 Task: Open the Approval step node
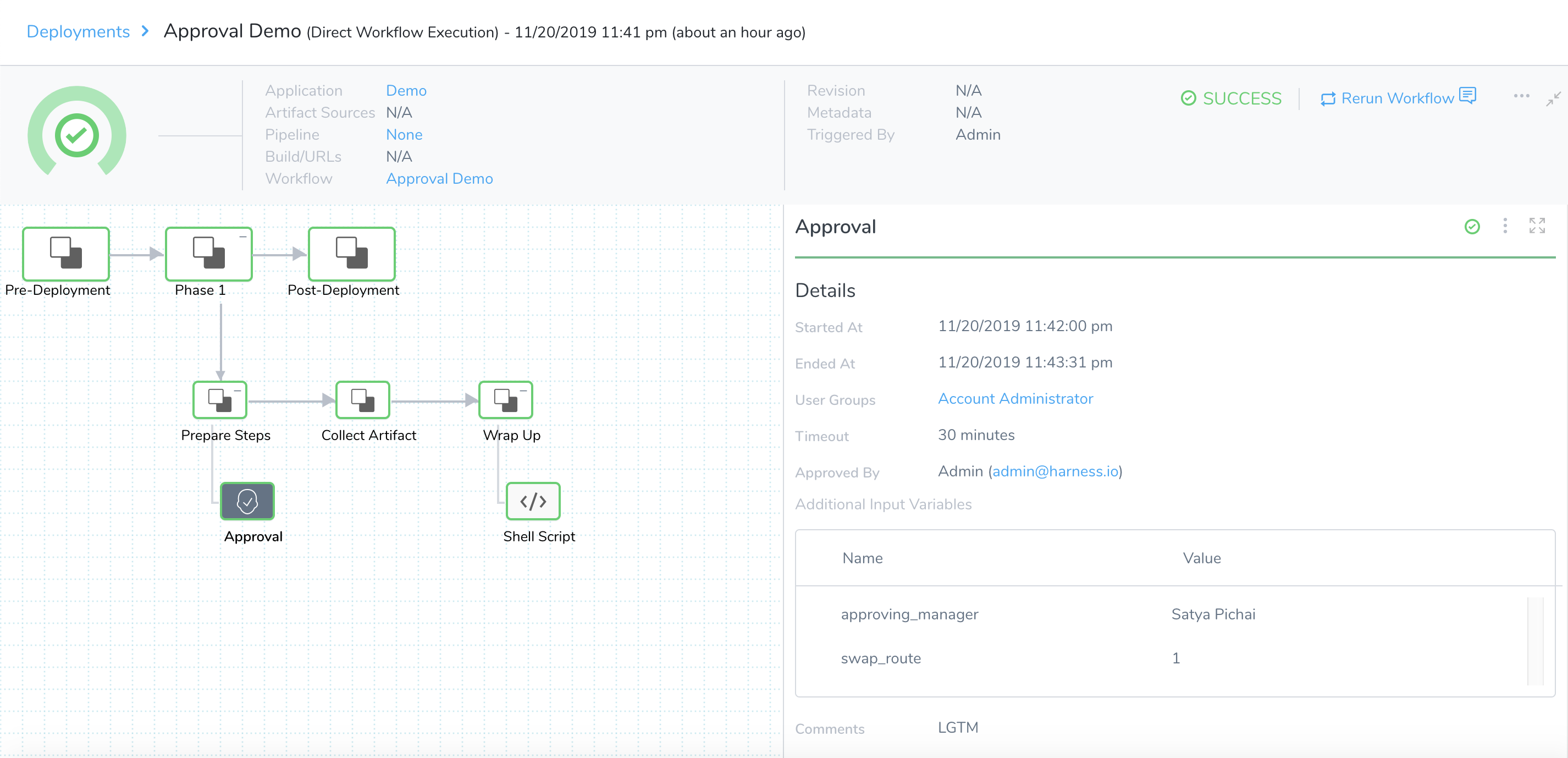coord(247,501)
